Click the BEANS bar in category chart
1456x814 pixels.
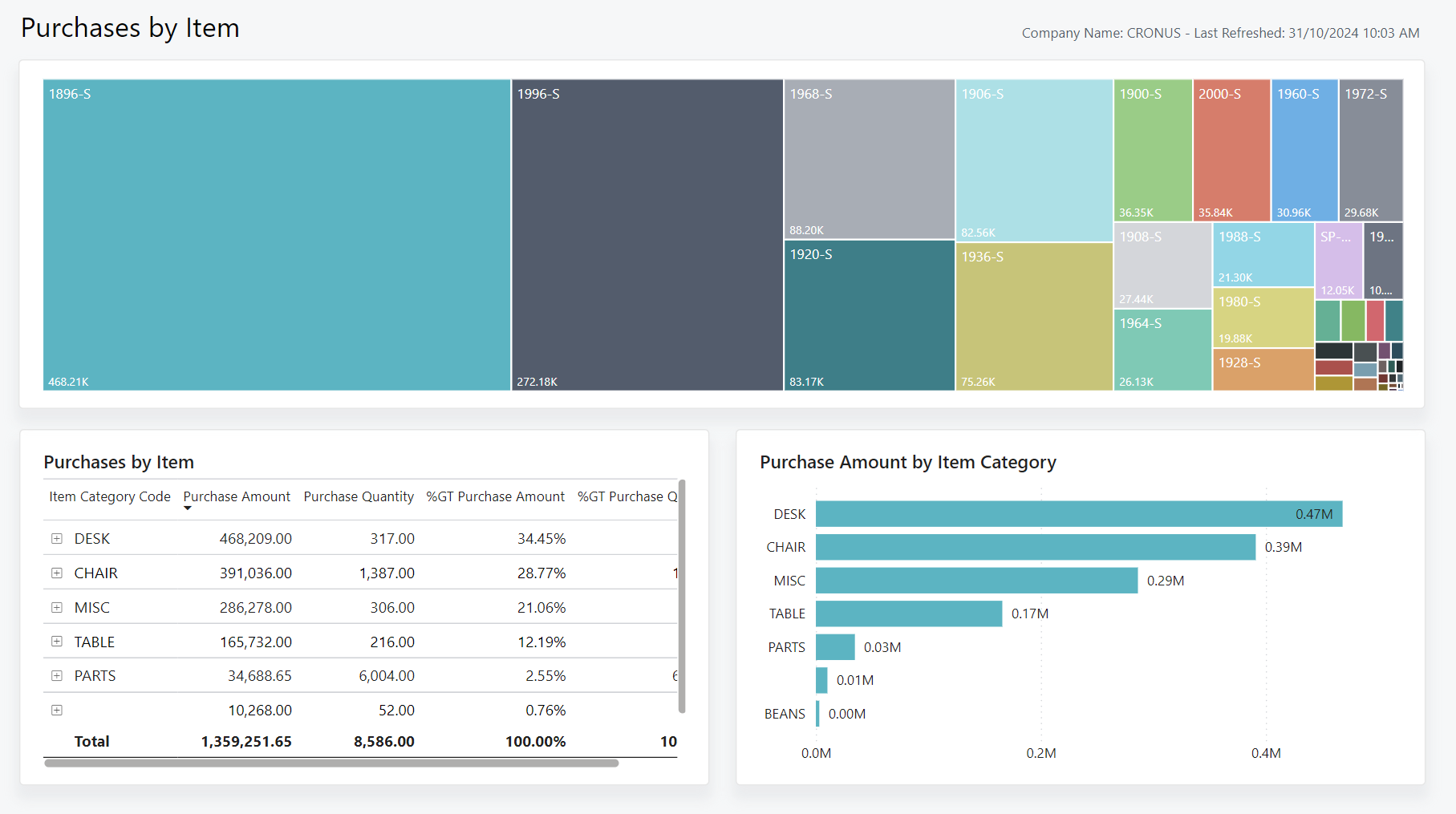[x=817, y=714]
